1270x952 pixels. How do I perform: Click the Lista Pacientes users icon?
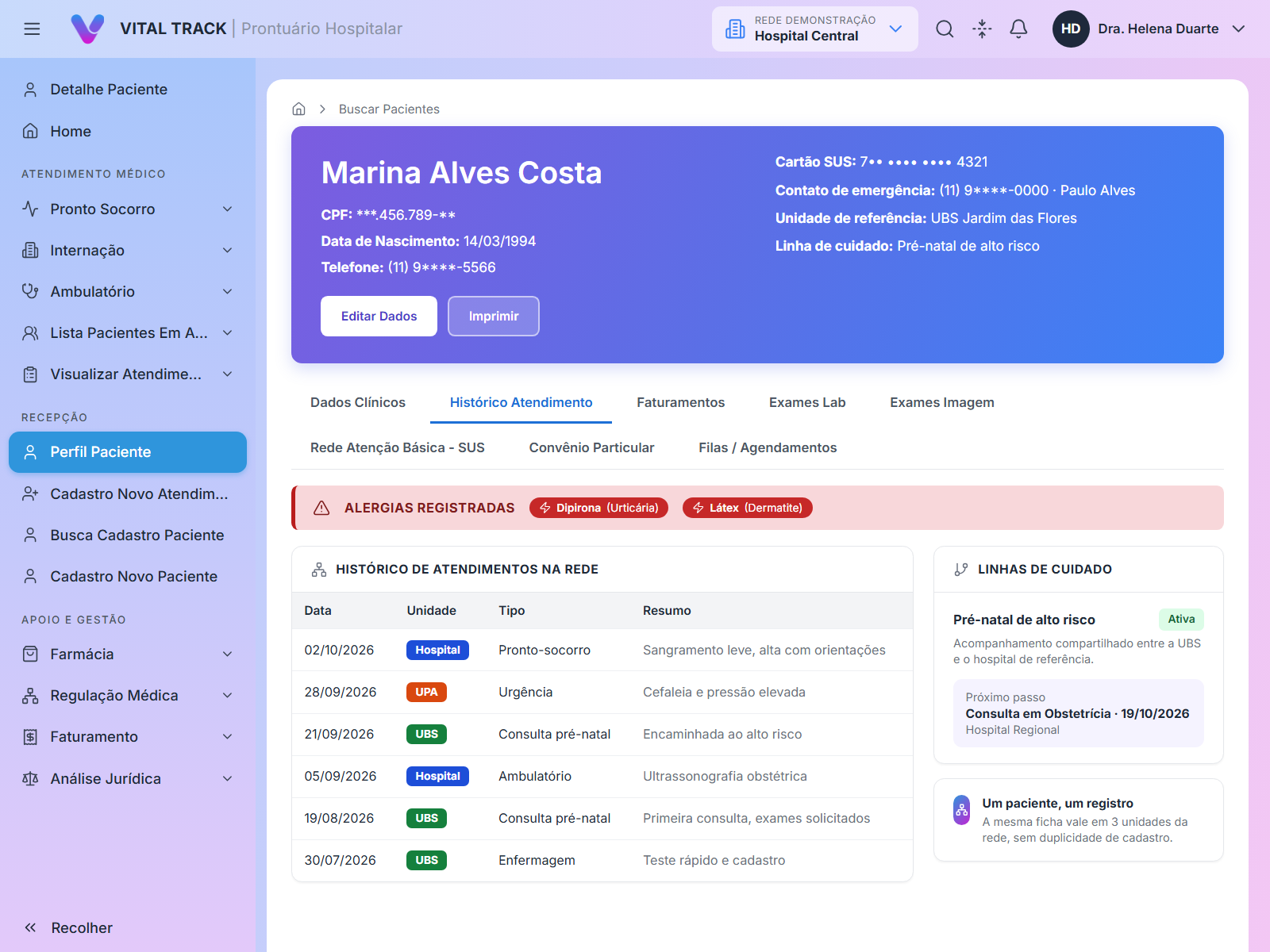(30, 332)
